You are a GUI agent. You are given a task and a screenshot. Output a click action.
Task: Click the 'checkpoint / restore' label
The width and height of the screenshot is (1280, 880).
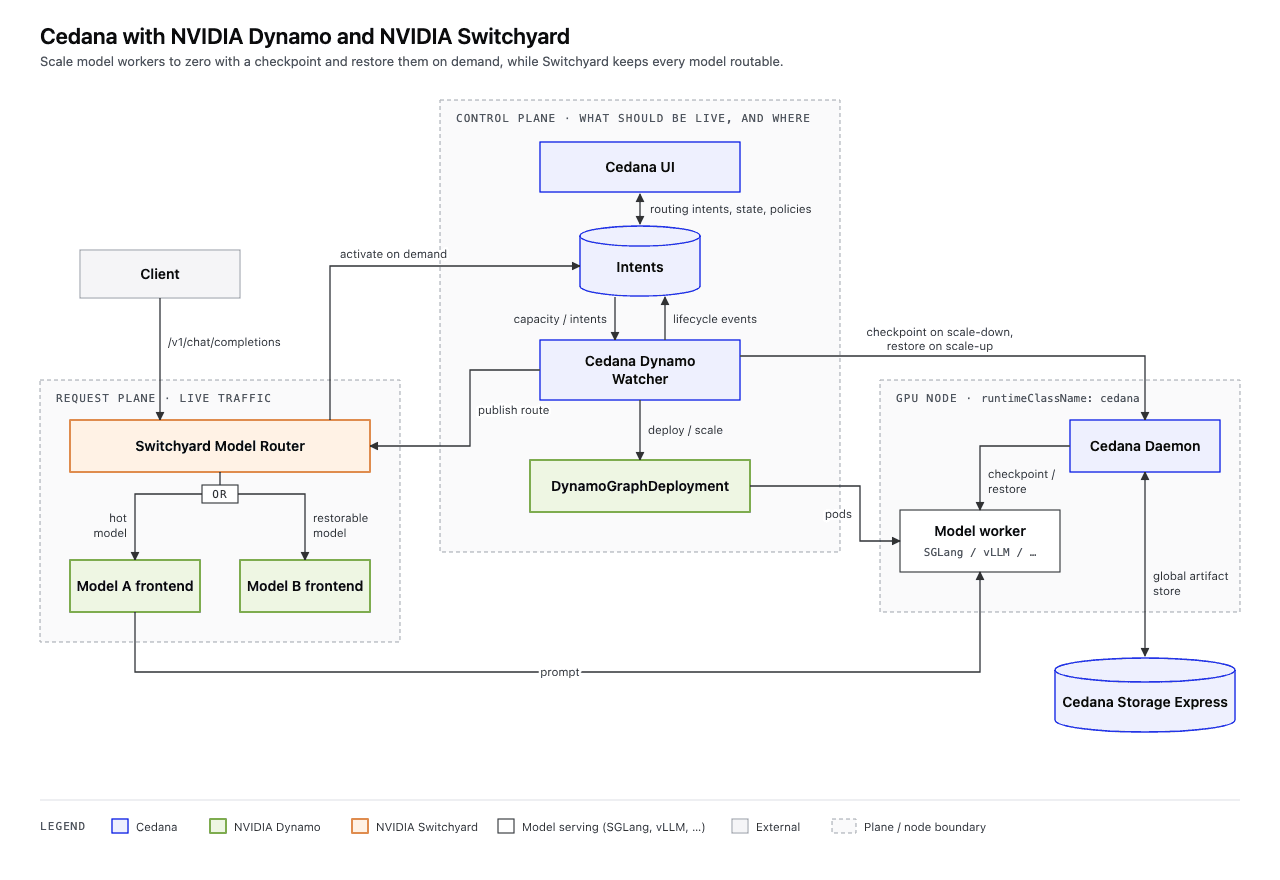point(1021,482)
